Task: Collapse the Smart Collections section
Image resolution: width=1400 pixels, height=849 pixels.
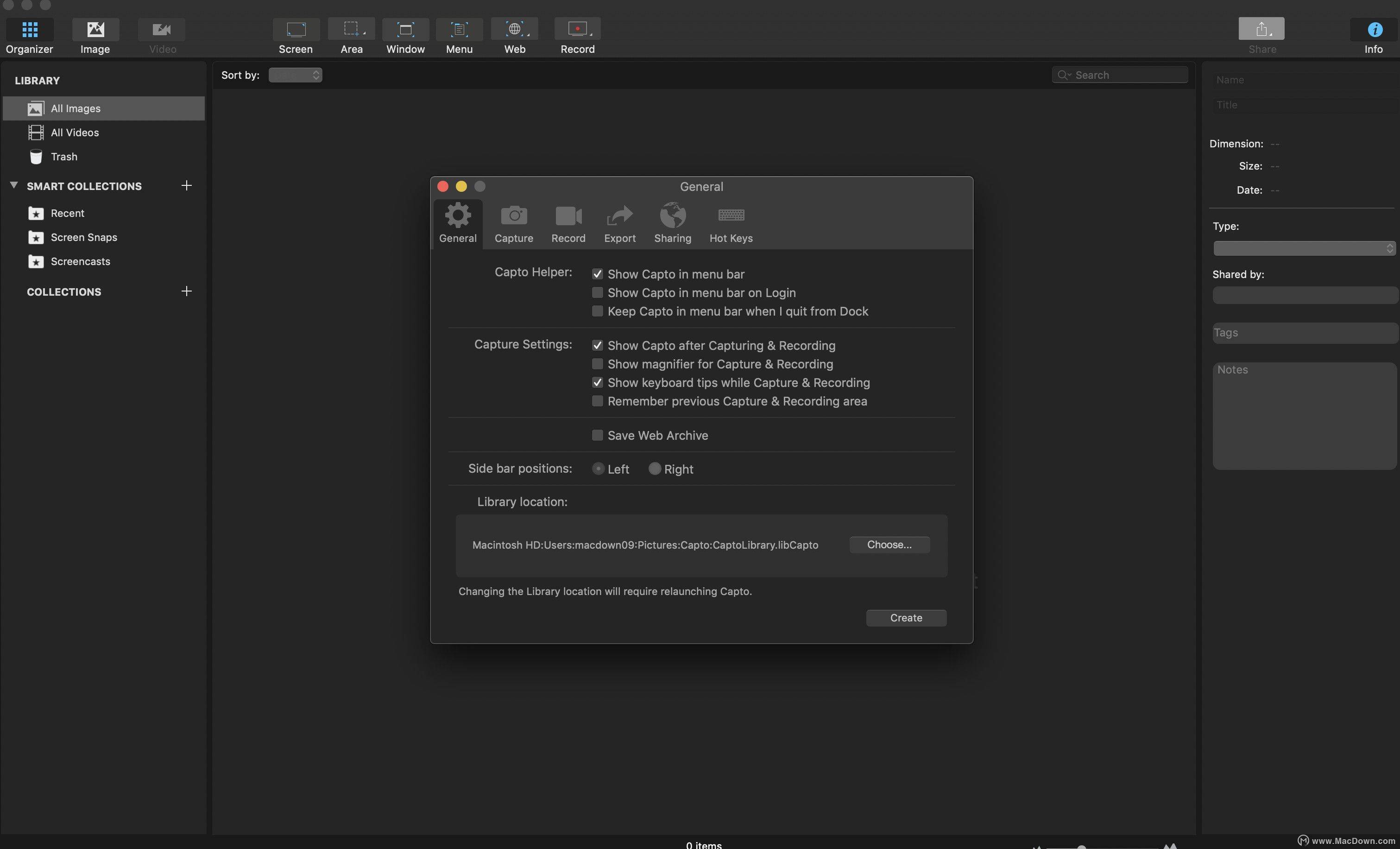Action: (13, 185)
